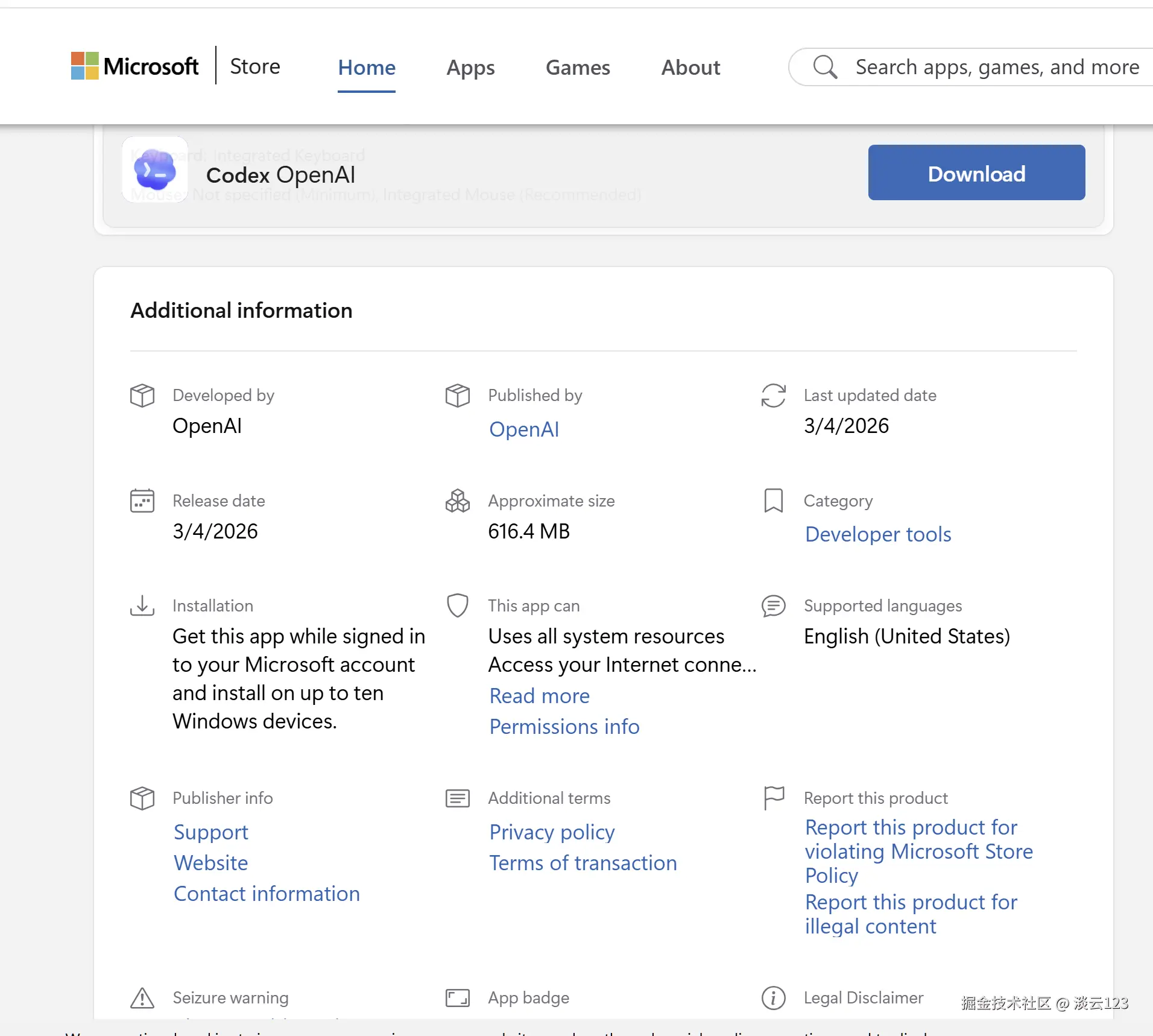Click the Last updated date refresh icon

click(x=773, y=396)
